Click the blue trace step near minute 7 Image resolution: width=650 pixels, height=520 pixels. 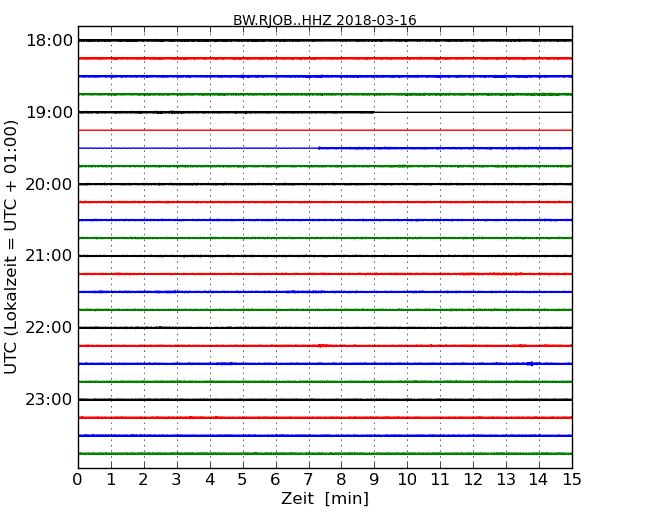point(319,148)
